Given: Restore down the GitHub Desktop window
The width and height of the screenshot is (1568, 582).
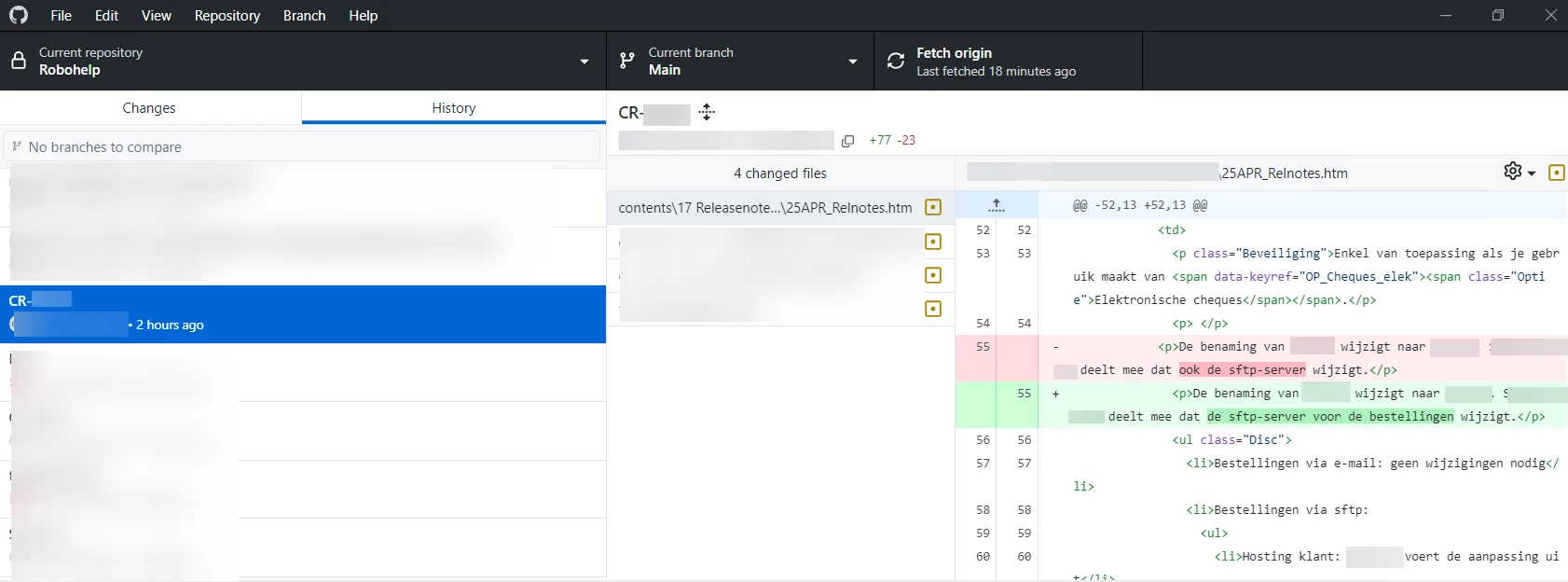Looking at the screenshot, I should coord(1498,15).
